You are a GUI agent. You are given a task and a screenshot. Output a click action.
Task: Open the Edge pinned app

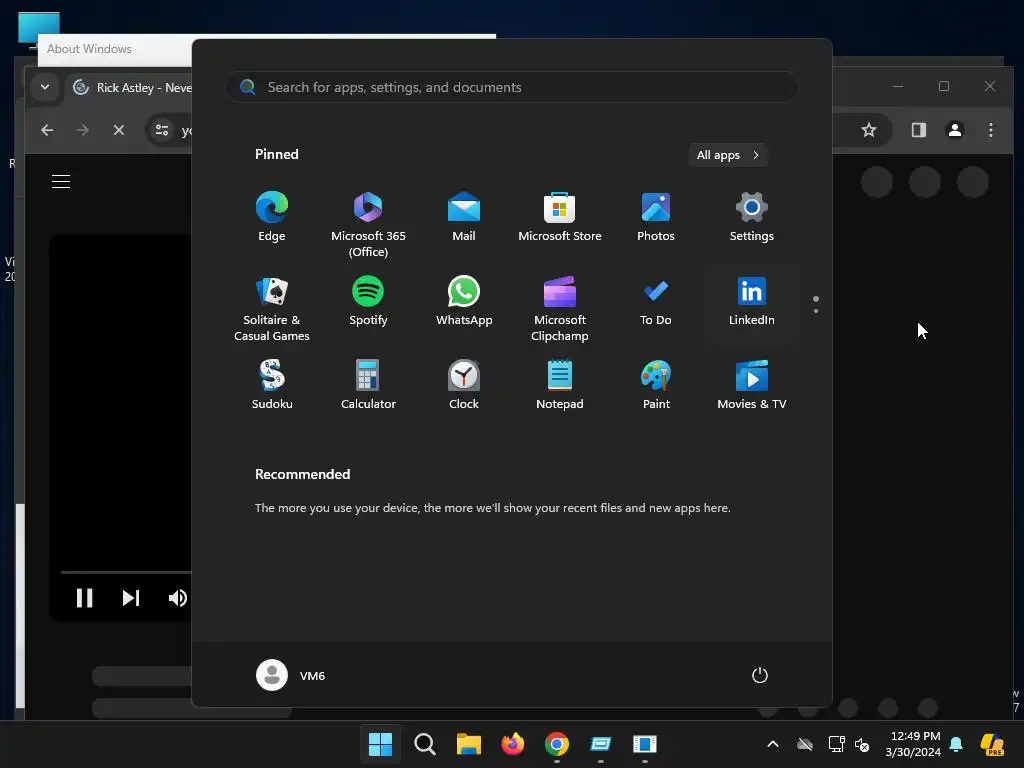tap(272, 218)
